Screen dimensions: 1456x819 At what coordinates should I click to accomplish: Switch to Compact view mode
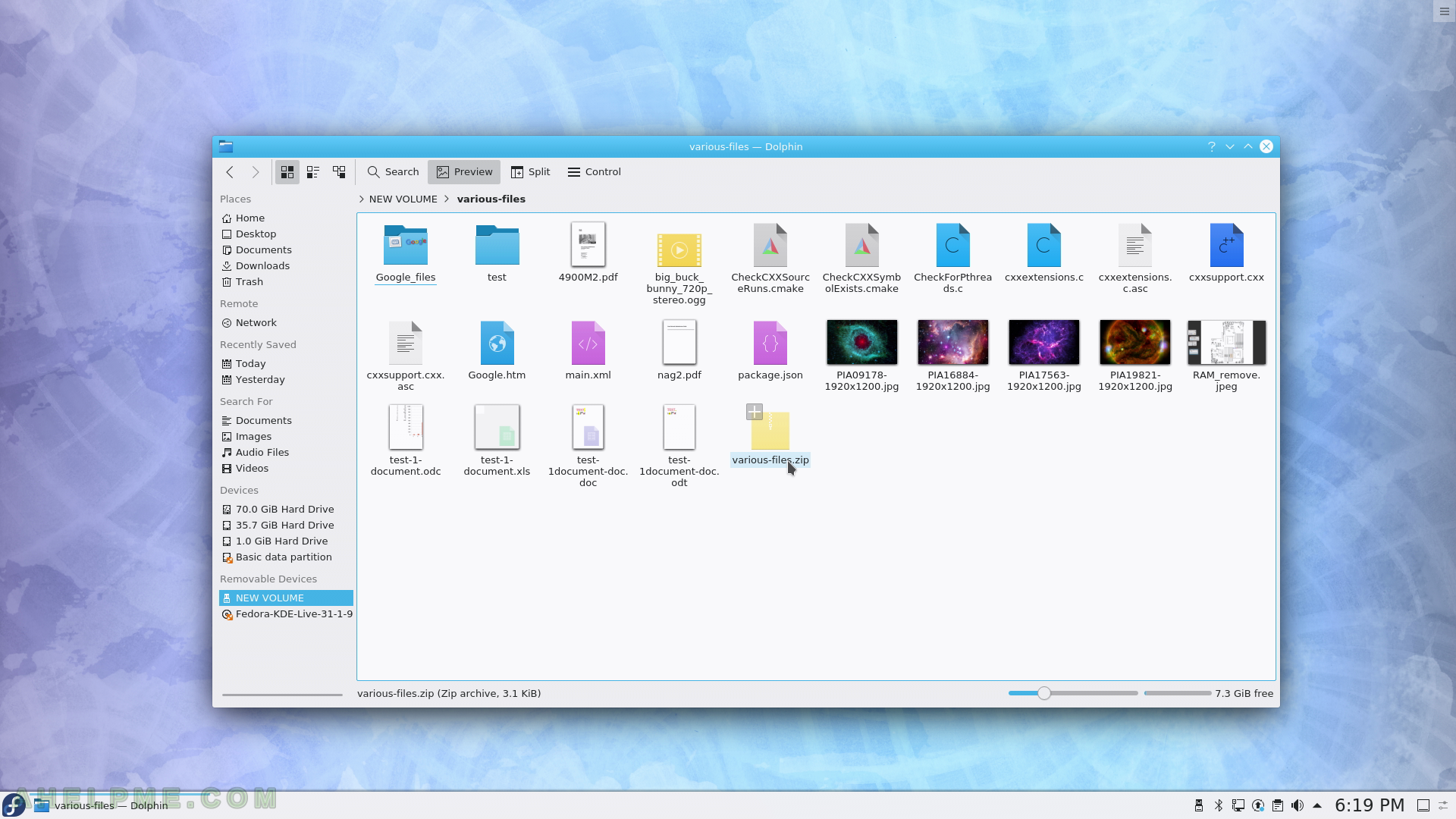(x=313, y=172)
